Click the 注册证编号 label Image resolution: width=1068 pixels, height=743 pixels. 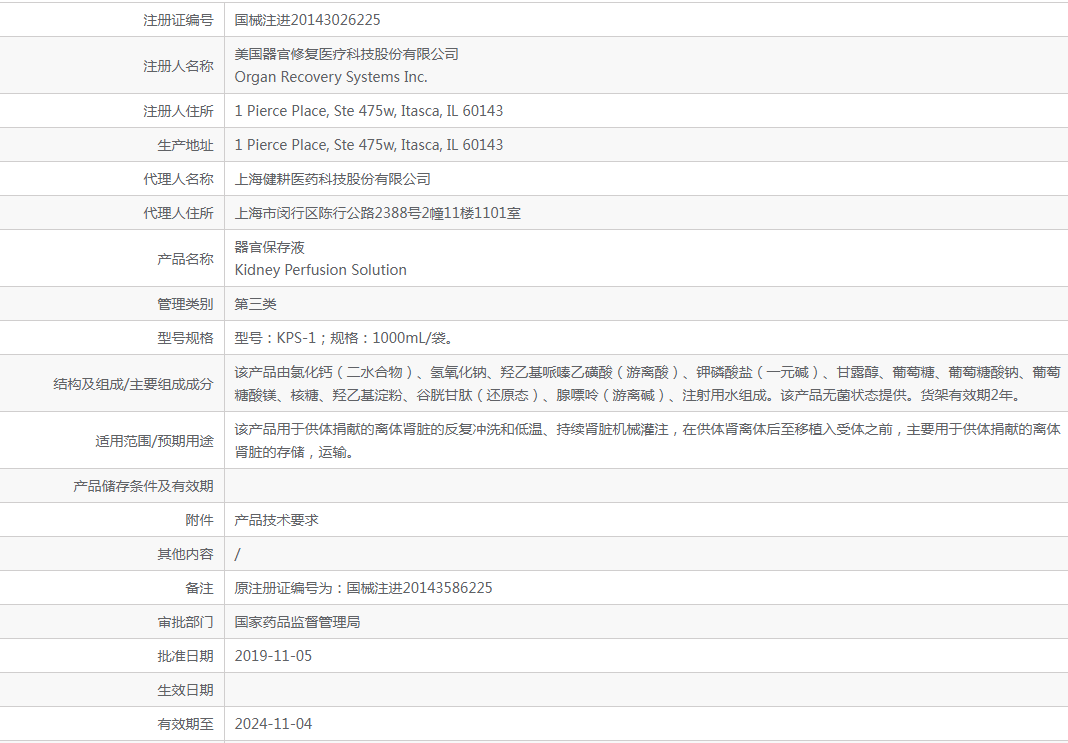[x=178, y=20]
